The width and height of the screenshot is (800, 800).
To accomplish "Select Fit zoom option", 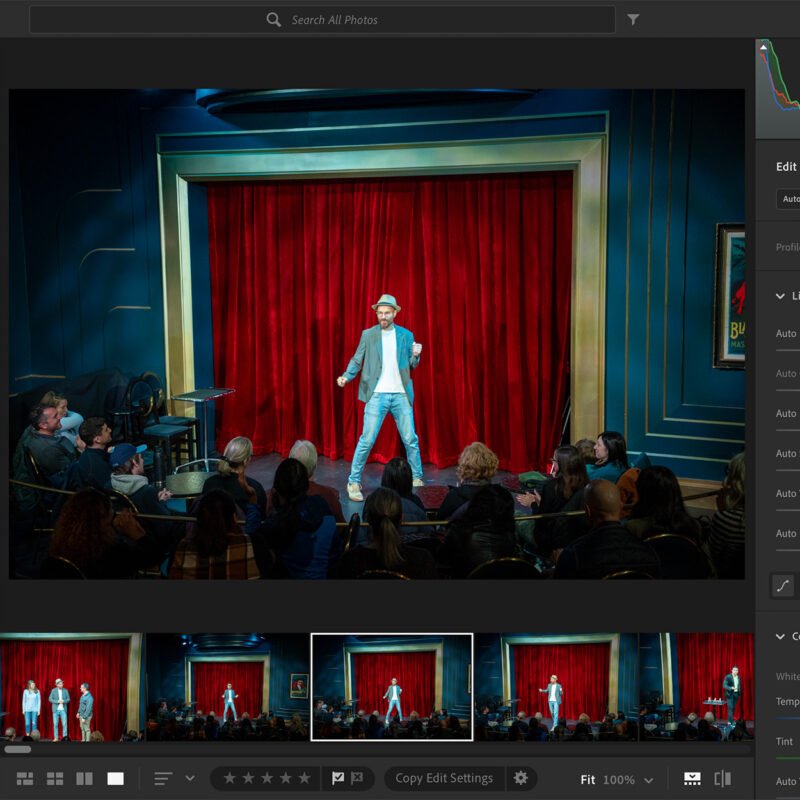I will (588, 780).
